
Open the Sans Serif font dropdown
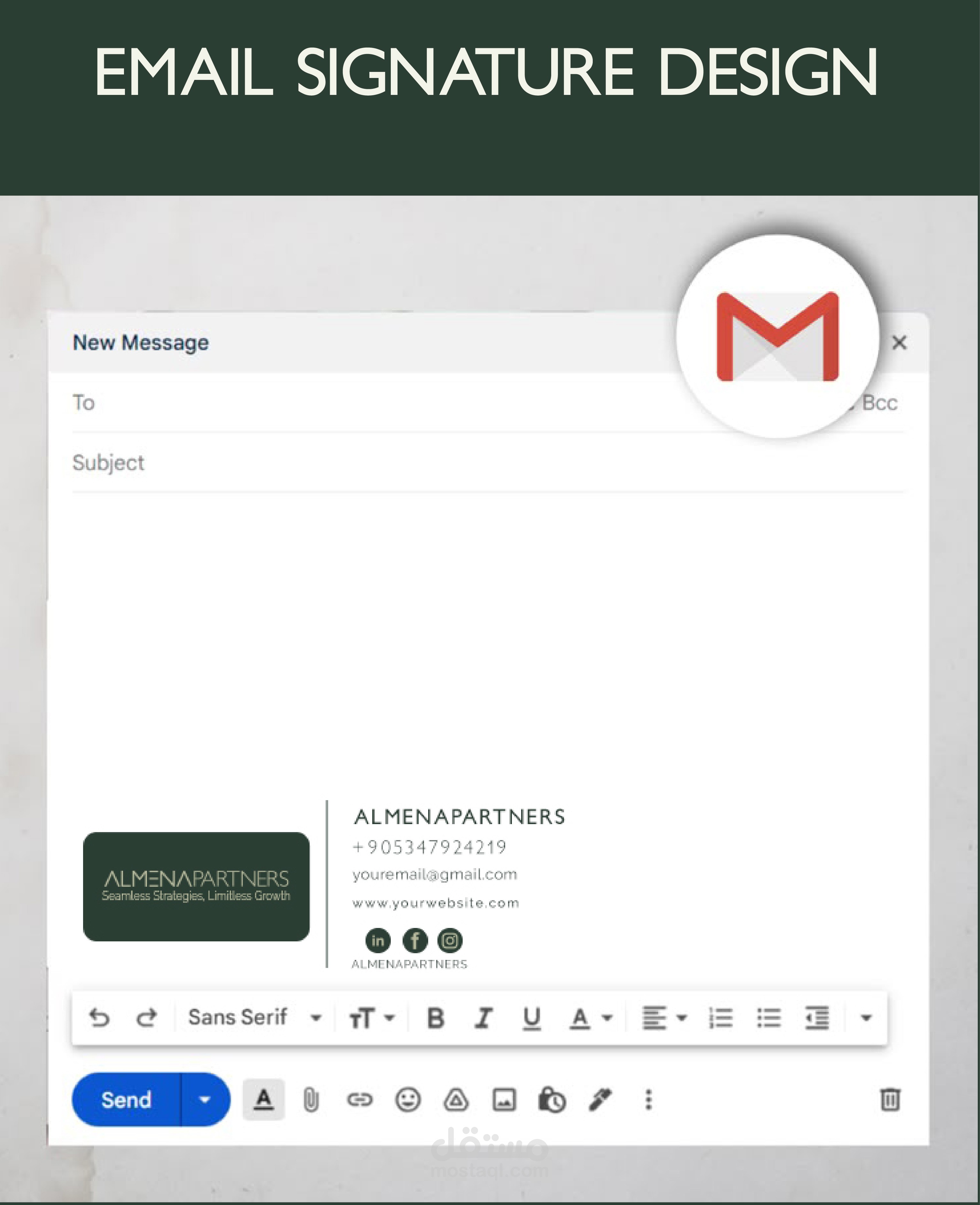[x=254, y=1018]
